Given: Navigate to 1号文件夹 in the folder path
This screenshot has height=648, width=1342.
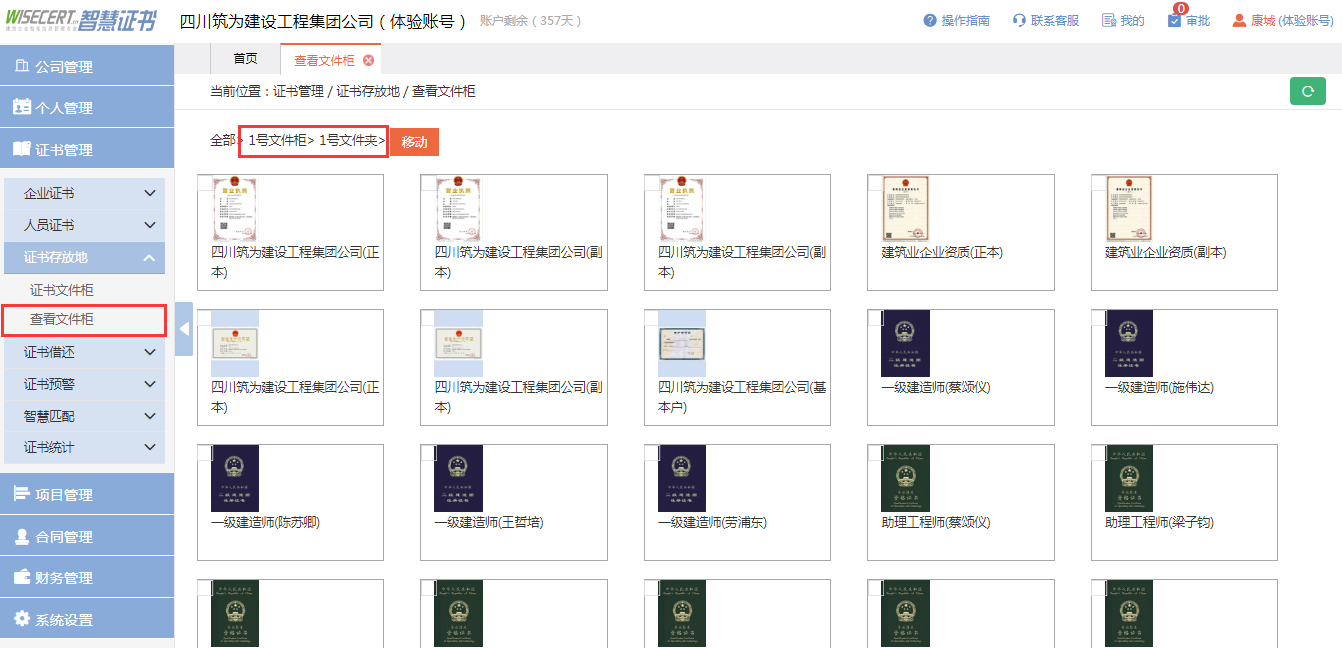Looking at the screenshot, I should pyautogui.click(x=347, y=141).
